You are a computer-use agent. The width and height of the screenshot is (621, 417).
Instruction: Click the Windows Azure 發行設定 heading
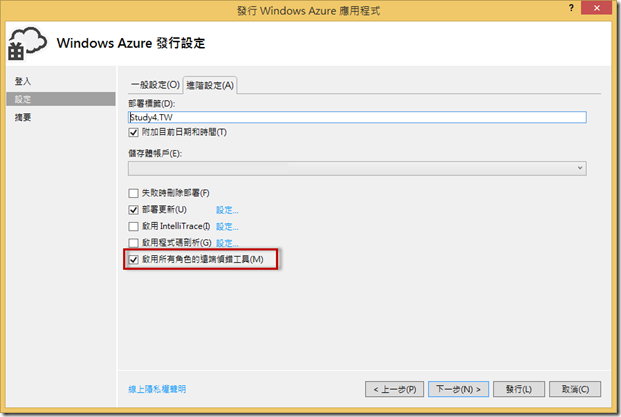coord(131,43)
